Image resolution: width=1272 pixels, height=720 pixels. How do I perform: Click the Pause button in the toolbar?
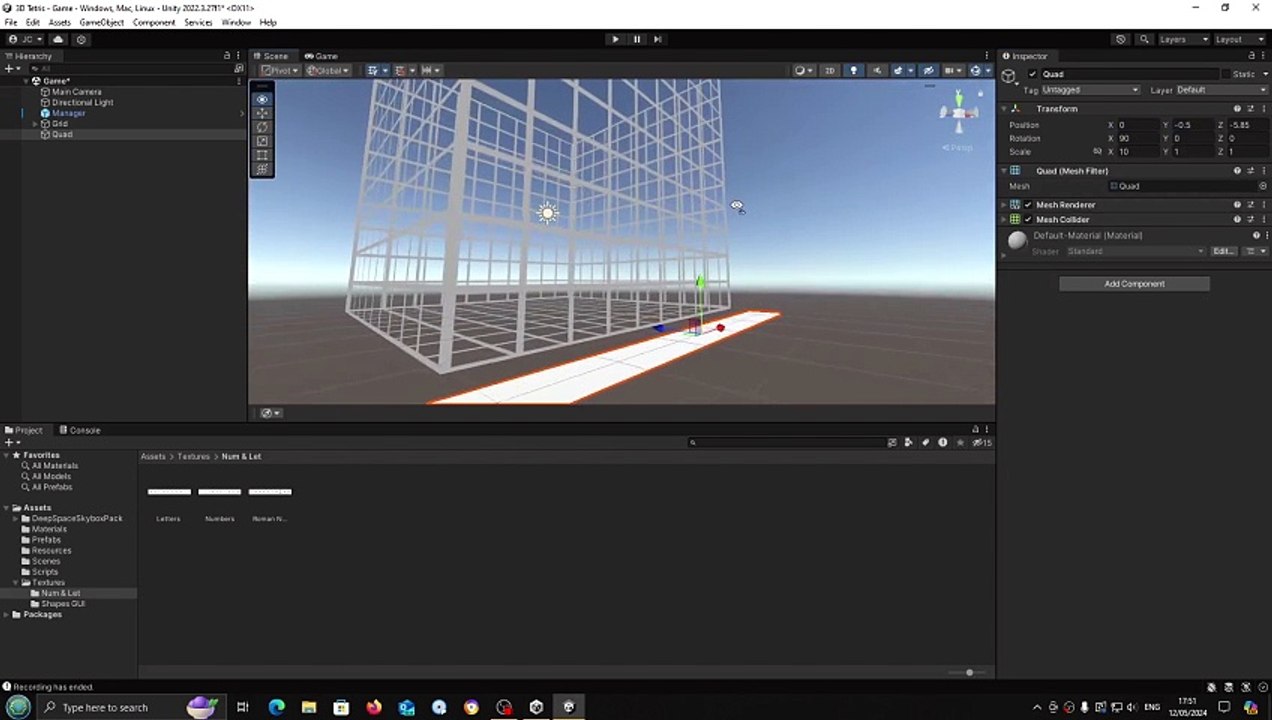coord(636,39)
